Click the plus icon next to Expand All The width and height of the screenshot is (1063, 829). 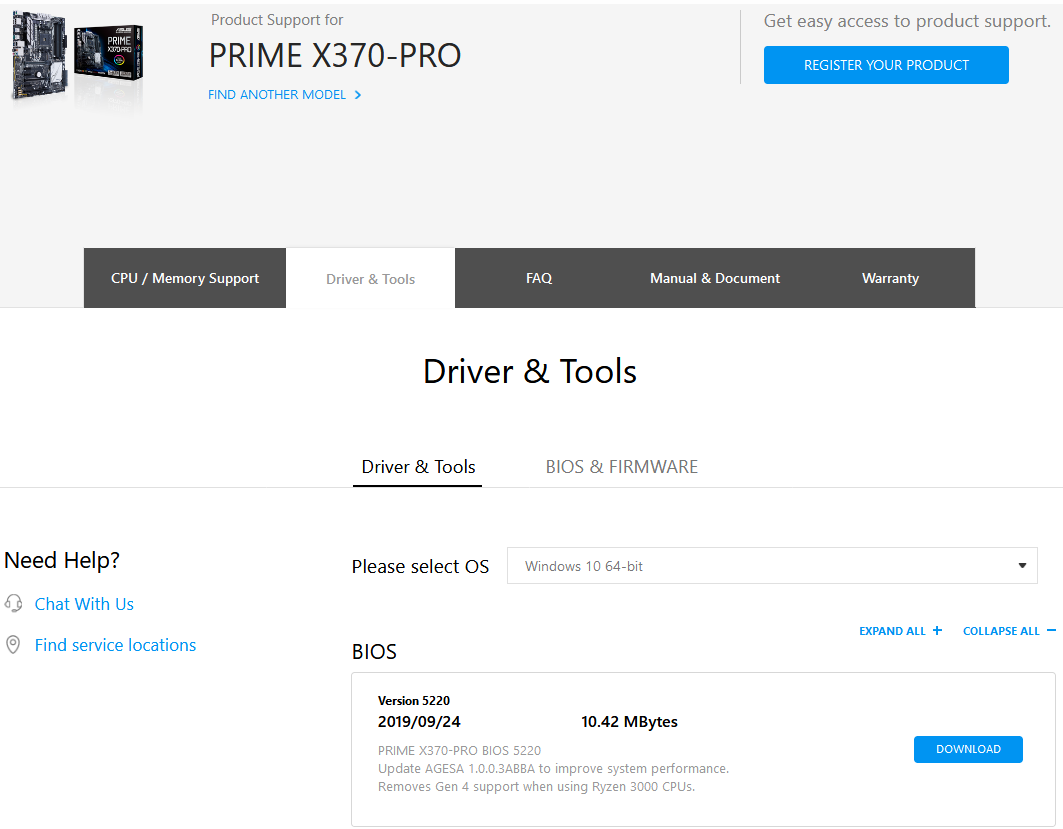click(937, 630)
